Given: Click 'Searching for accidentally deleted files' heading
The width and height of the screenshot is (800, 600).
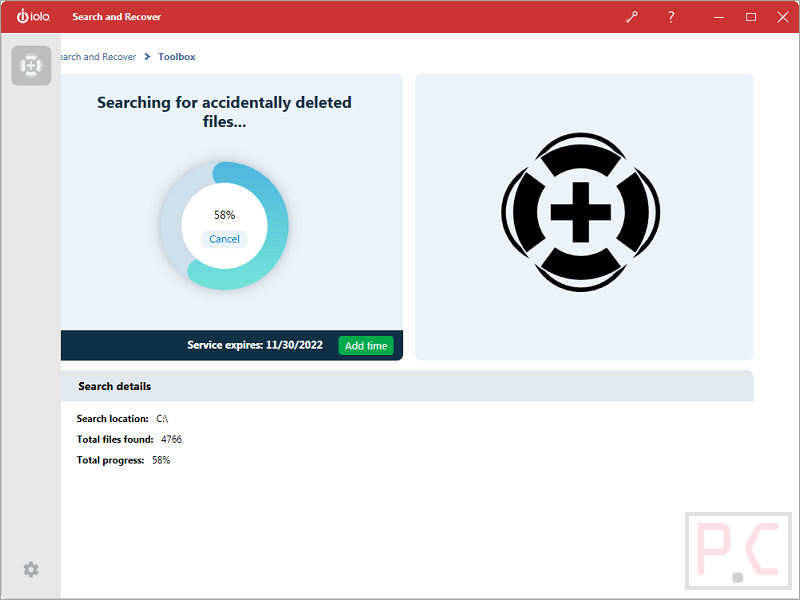Looking at the screenshot, I should click(224, 112).
